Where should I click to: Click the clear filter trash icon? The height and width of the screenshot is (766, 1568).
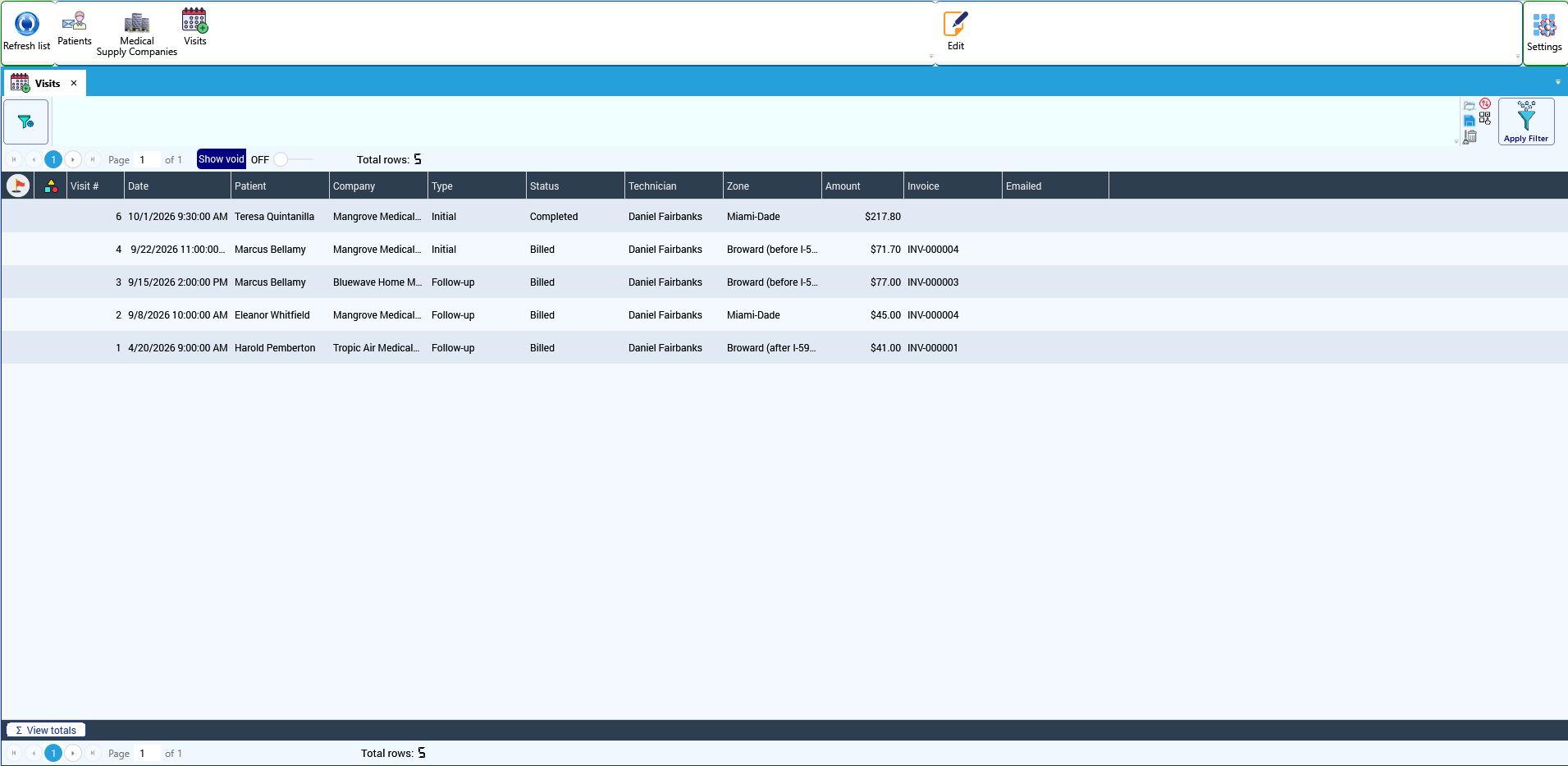coord(1470,136)
